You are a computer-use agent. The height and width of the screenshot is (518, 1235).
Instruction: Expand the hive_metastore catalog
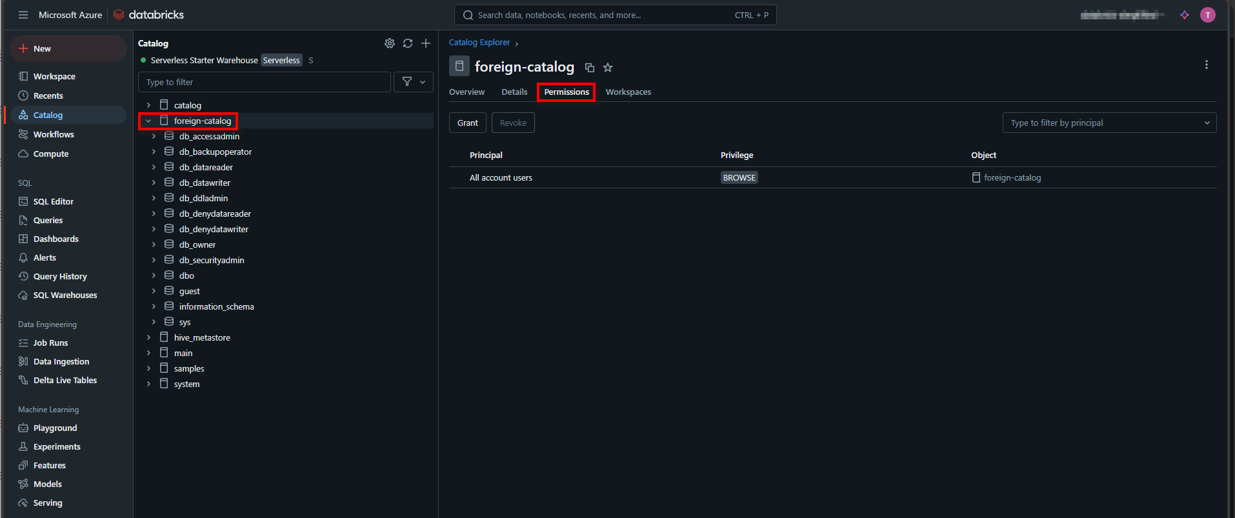(149, 338)
